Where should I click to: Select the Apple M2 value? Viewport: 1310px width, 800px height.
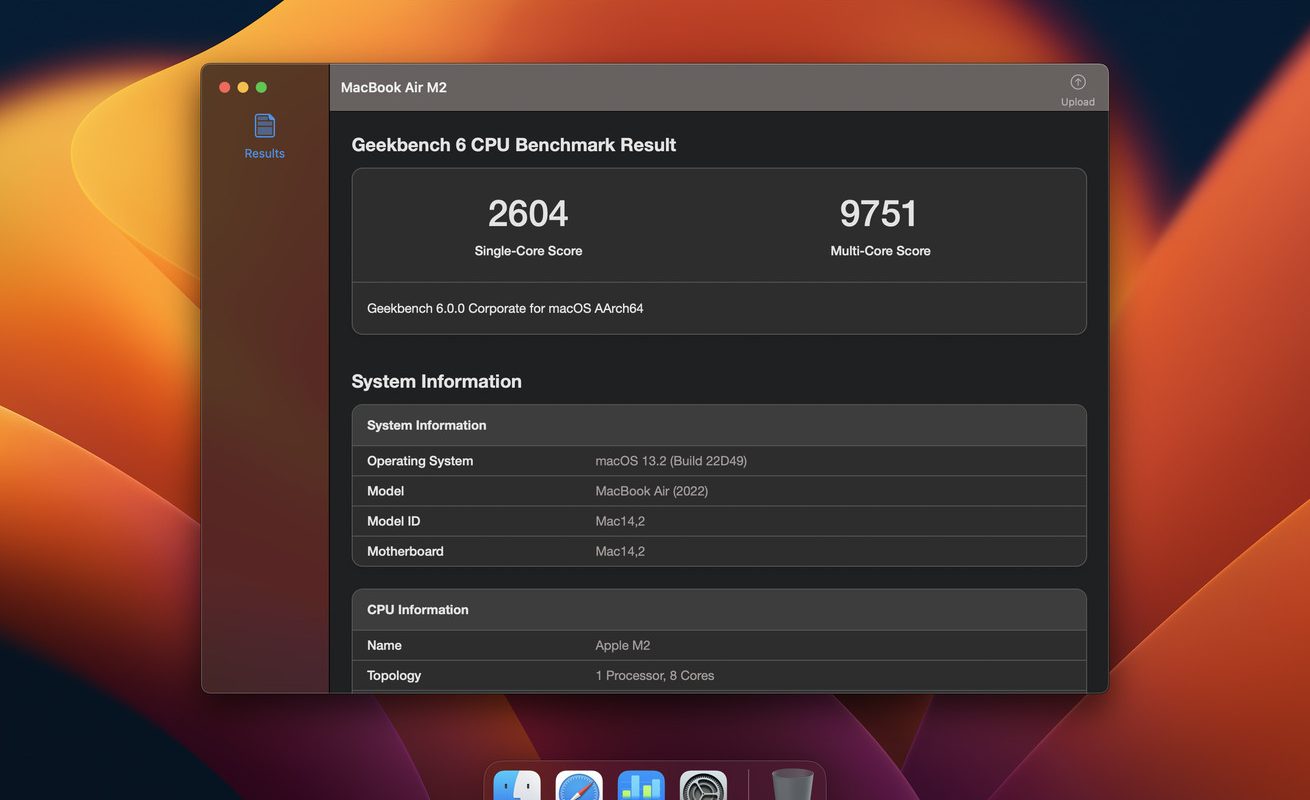pyautogui.click(x=623, y=646)
